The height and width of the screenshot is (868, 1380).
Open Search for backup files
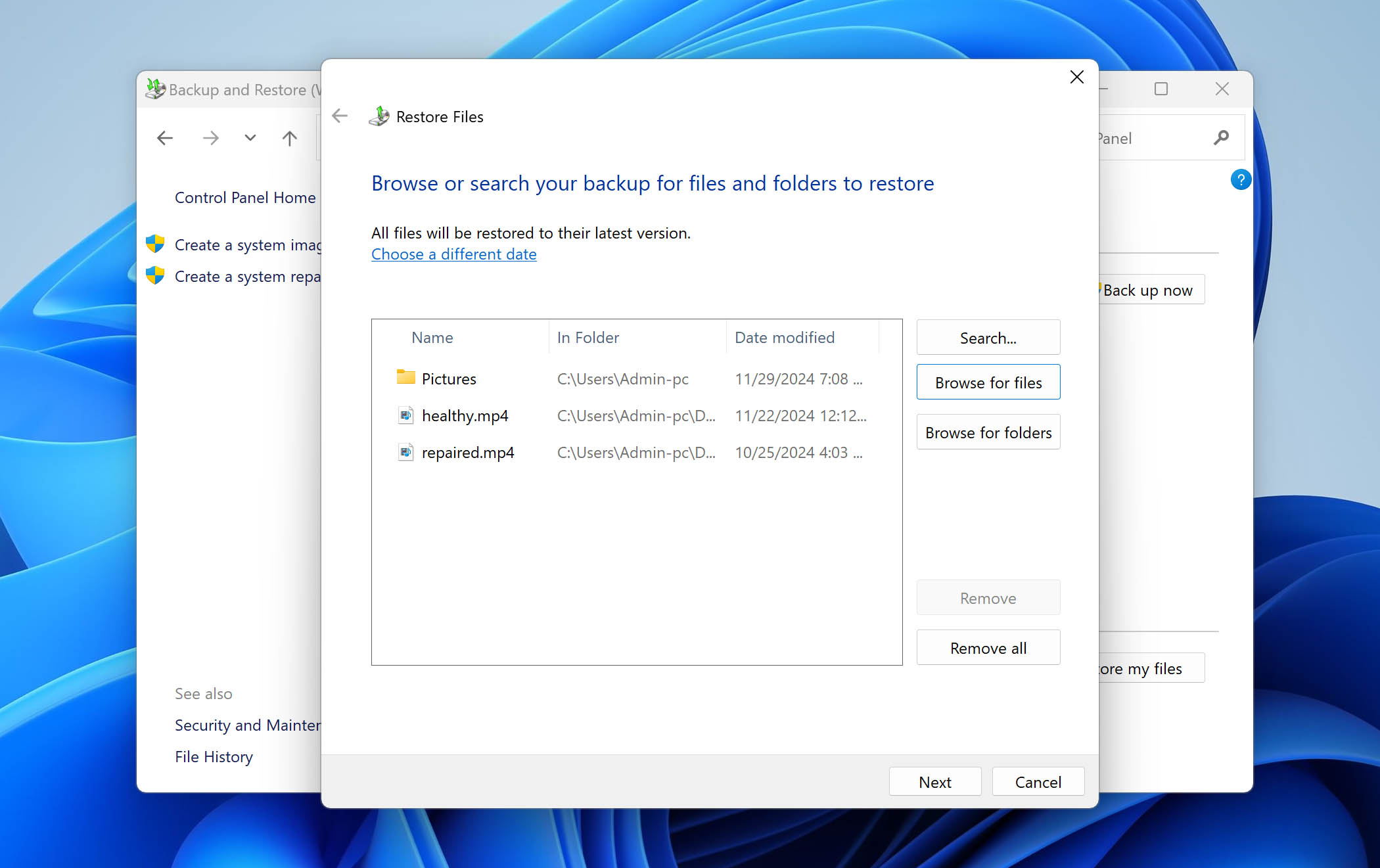988,337
